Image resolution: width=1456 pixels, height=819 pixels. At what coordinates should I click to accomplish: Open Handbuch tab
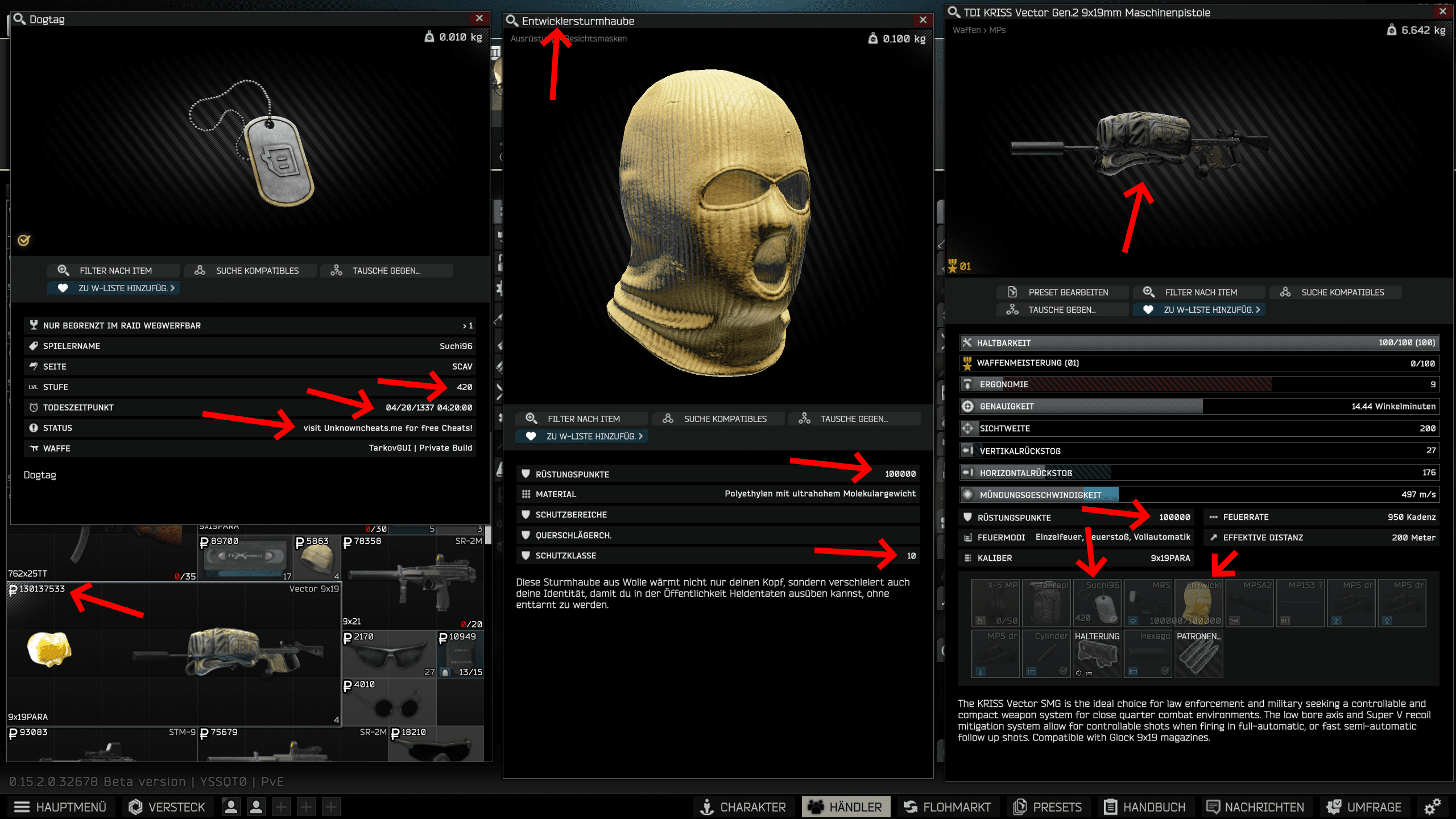click(1145, 806)
